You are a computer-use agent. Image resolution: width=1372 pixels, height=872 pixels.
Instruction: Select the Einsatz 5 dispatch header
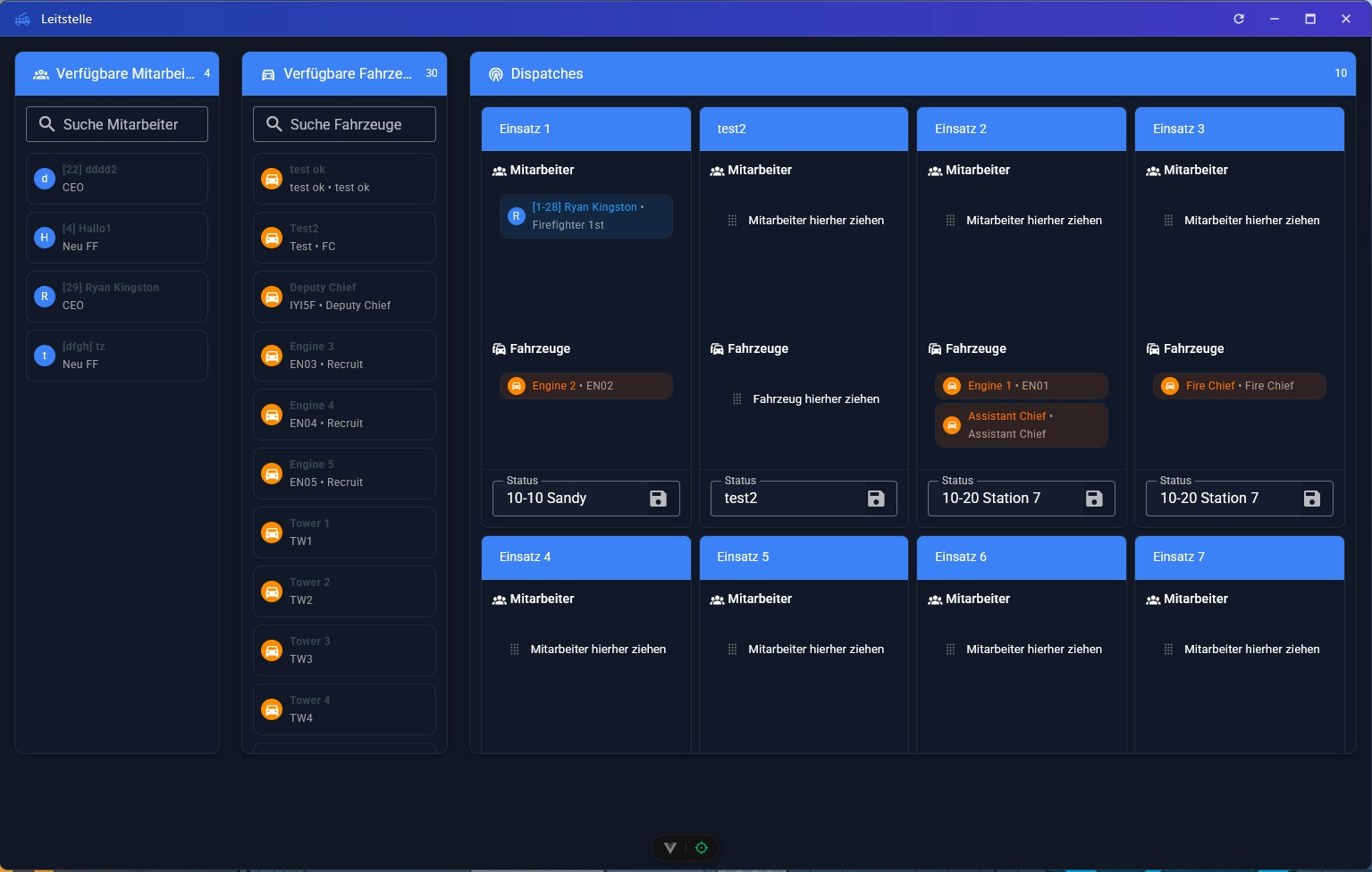(x=804, y=558)
